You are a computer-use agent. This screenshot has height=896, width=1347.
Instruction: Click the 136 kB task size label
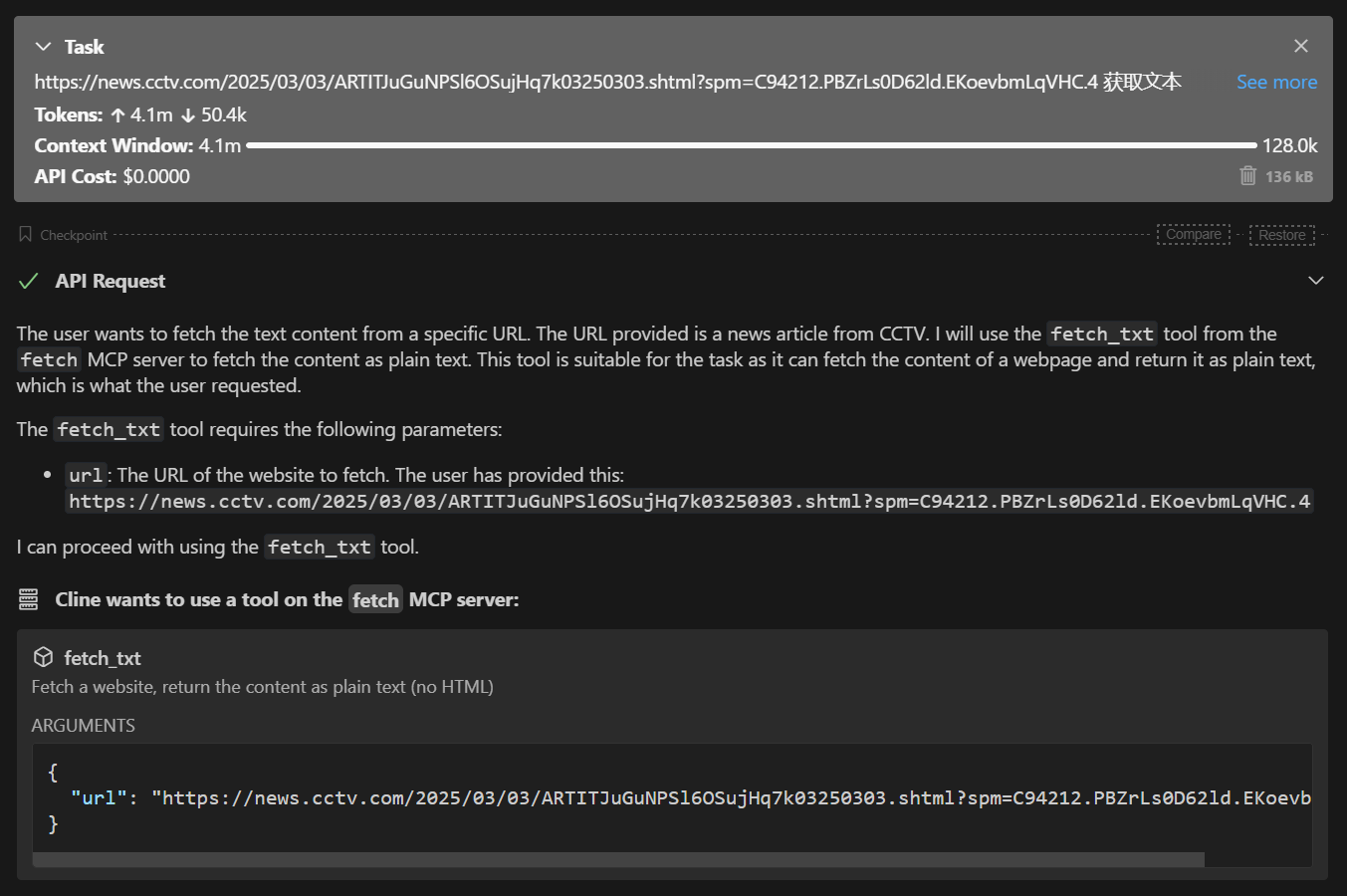pos(1289,177)
